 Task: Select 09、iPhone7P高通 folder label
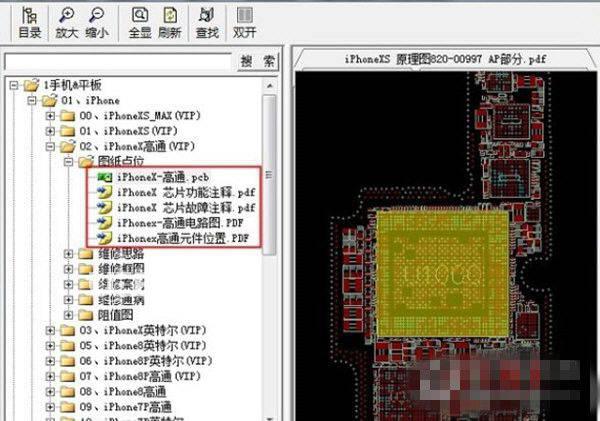tap(126, 407)
